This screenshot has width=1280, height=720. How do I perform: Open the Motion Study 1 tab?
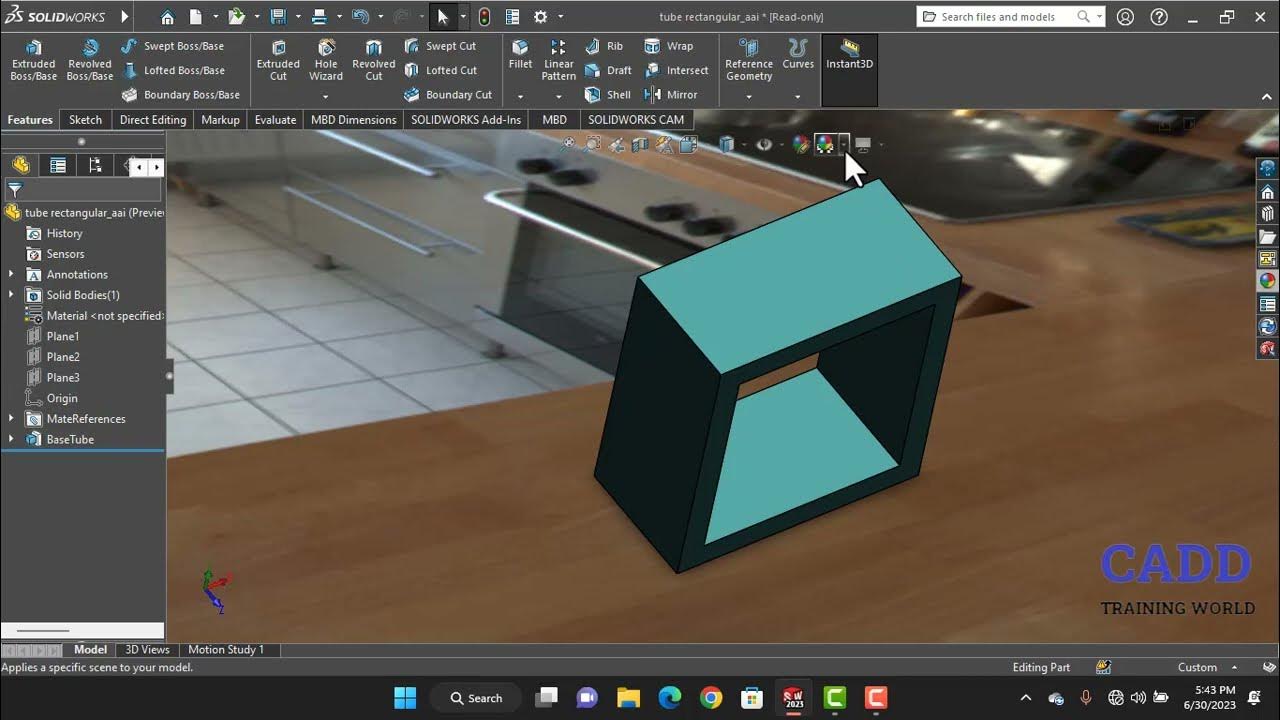(x=226, y=649)
